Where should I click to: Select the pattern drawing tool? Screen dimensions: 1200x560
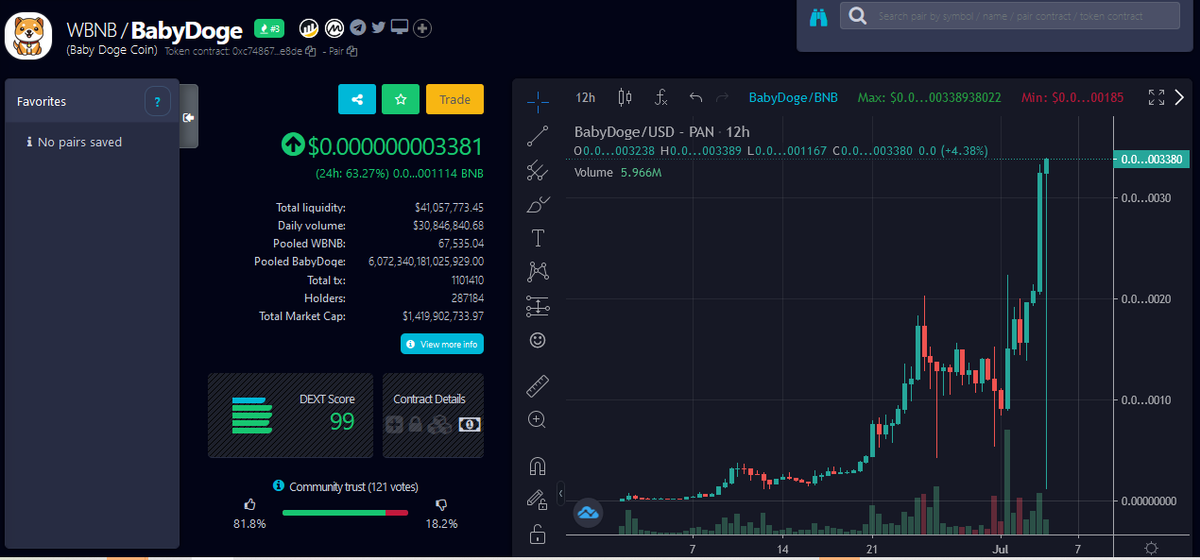(537, 270)
